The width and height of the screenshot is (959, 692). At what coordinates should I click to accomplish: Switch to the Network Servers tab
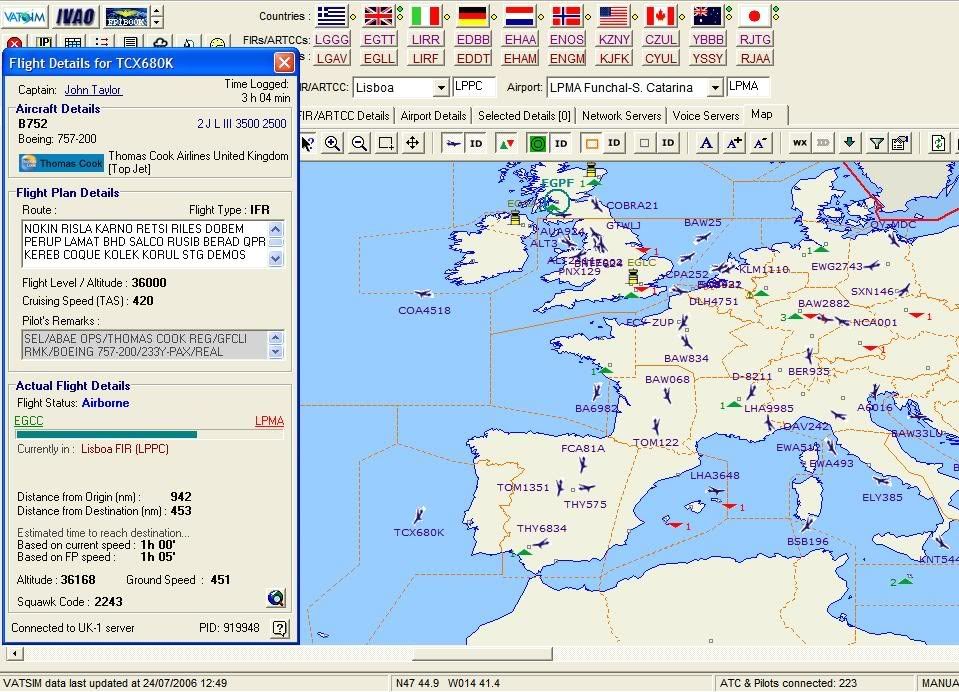click(621, 116)
